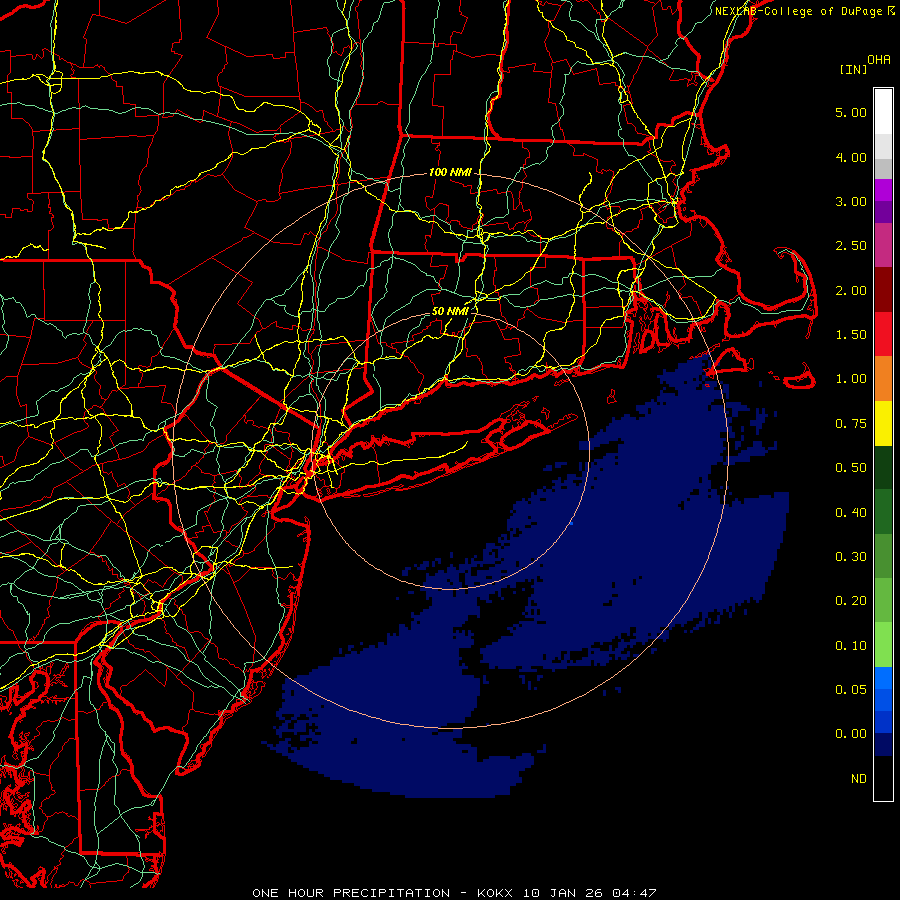
Task: Click the 0.05 legend value
Action: pos(851,690)
